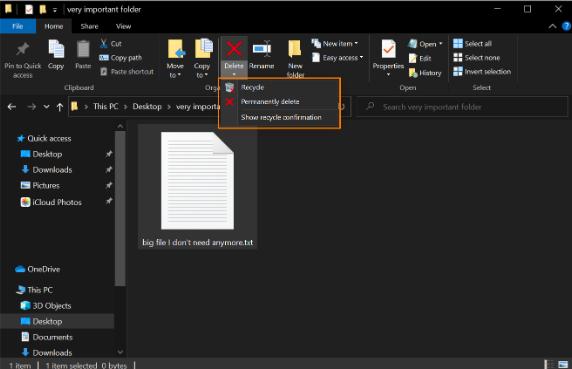
Task: Click the Paste clipboard icon
Action: coord(83,49)
